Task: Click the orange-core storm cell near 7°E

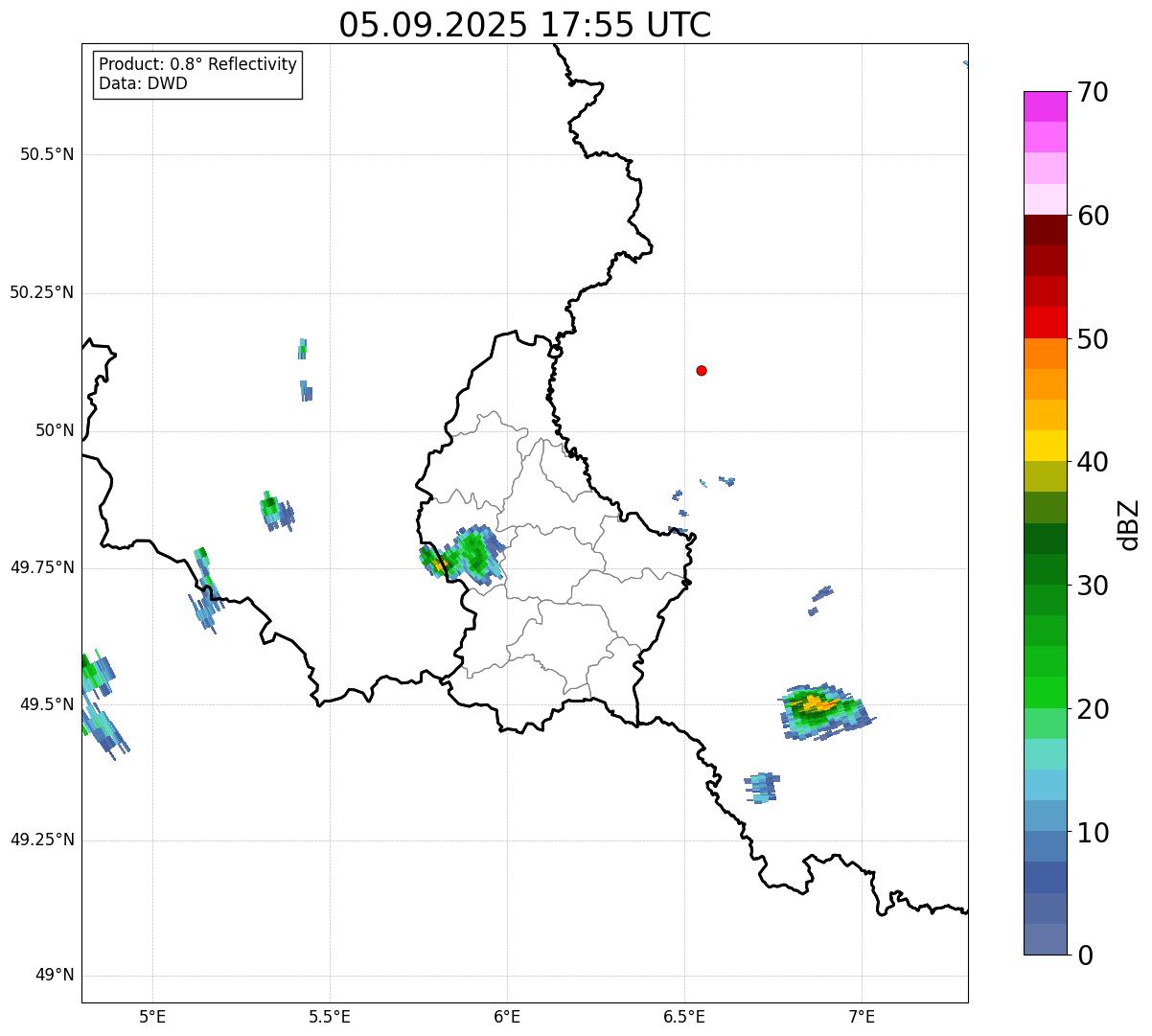Action: pyautogui.click(x=818, y=706)
